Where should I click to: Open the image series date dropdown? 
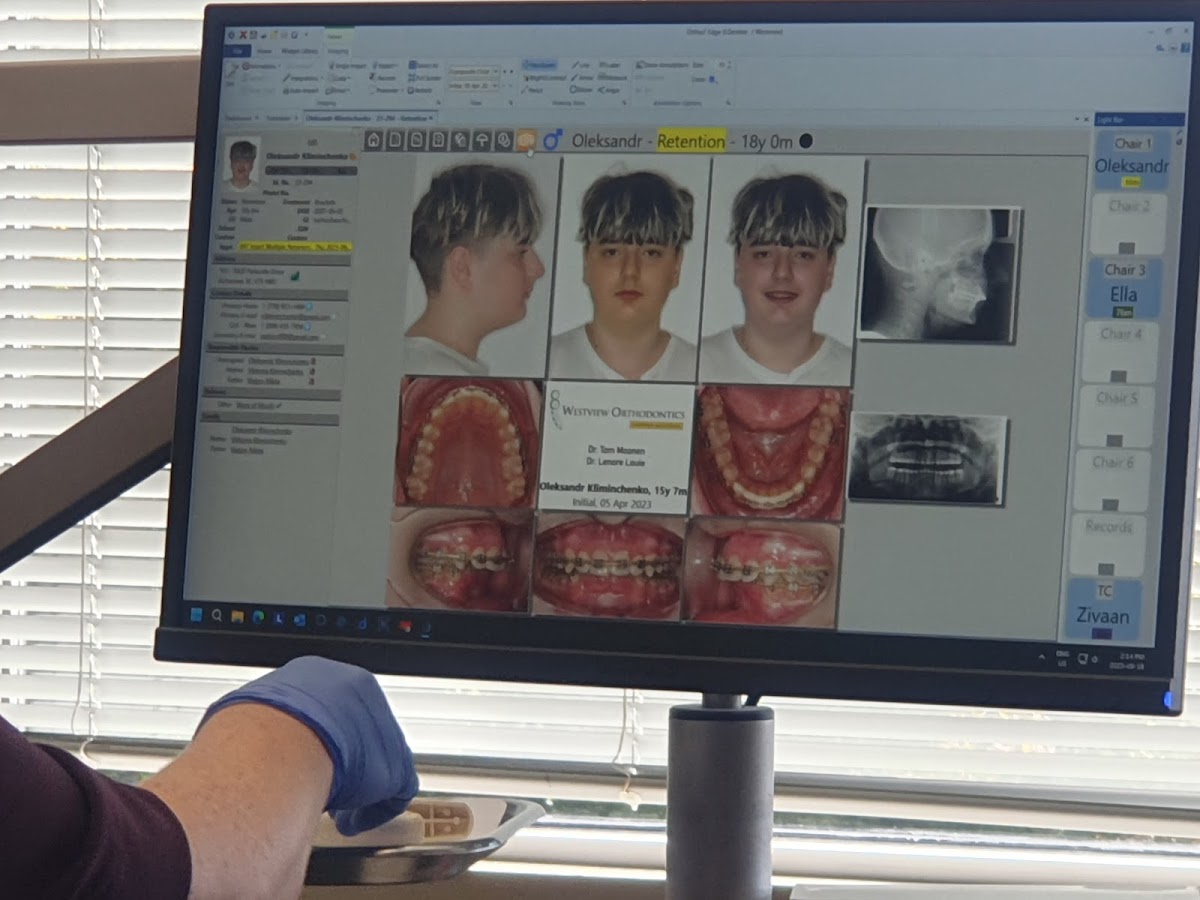pyautogui.click(x=474, y=85)
